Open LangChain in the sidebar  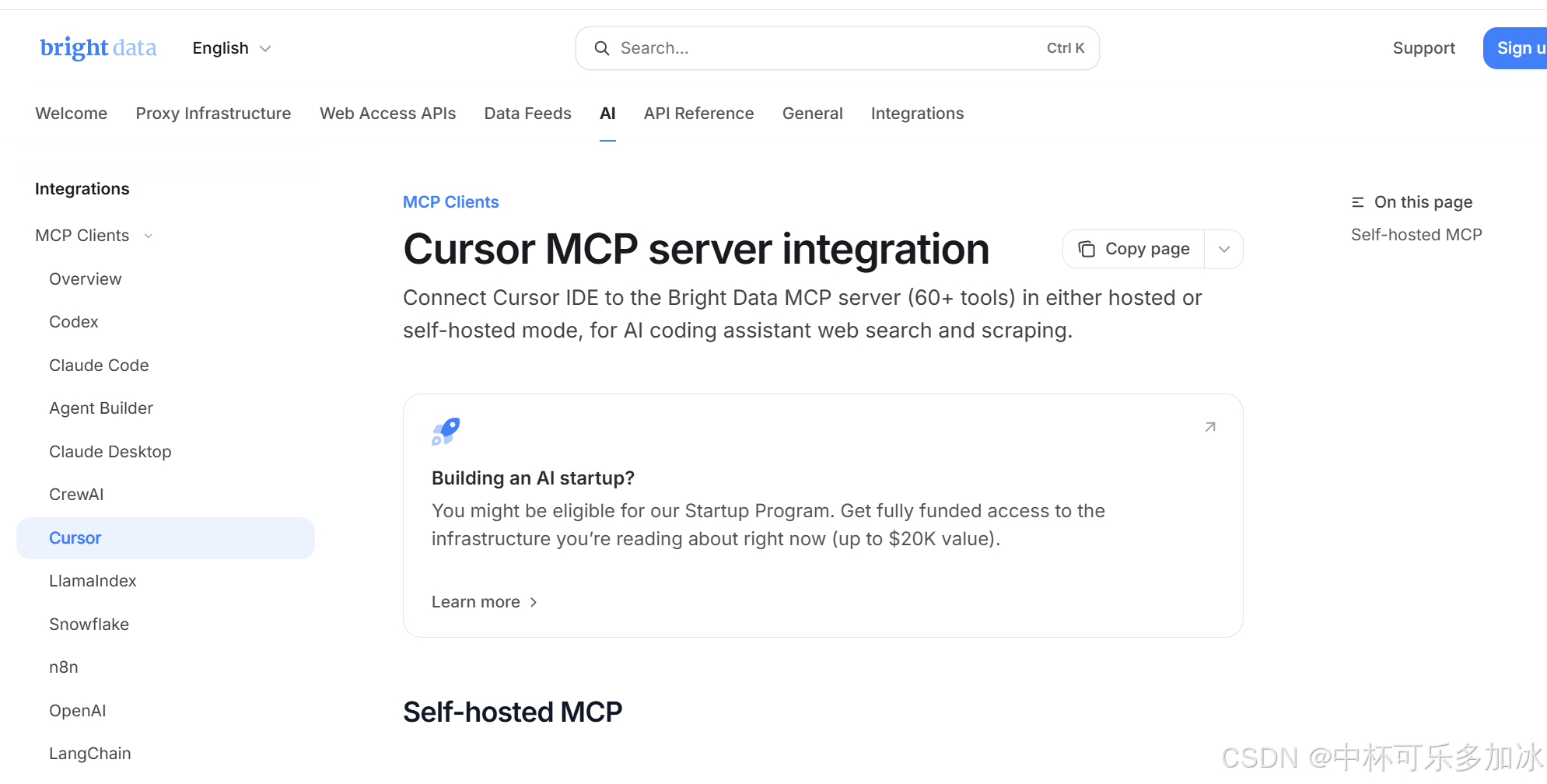90,754
